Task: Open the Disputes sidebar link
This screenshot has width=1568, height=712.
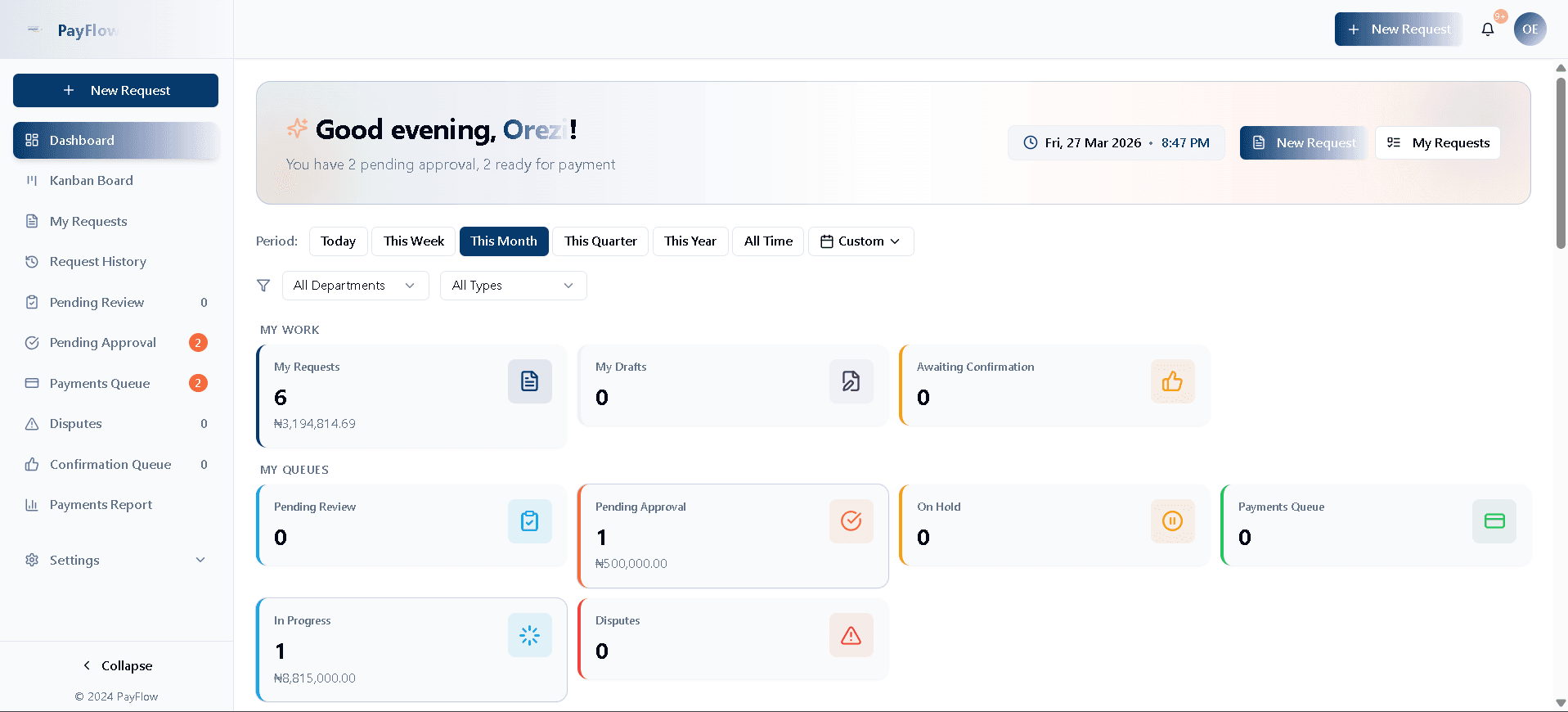Action: (x=115, y=424)
